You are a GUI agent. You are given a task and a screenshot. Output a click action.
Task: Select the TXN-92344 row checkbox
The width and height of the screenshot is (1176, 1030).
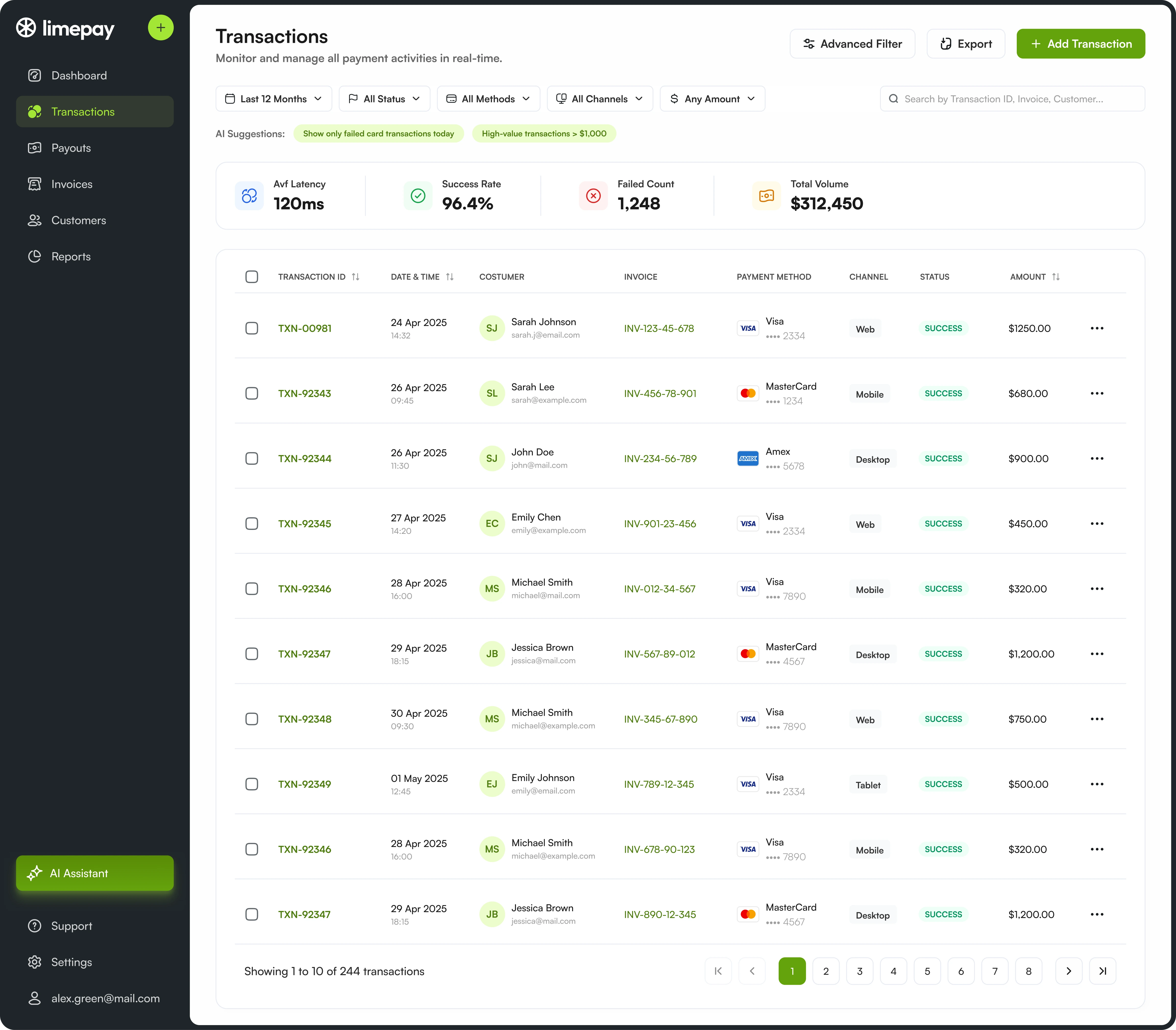[252, 458]
